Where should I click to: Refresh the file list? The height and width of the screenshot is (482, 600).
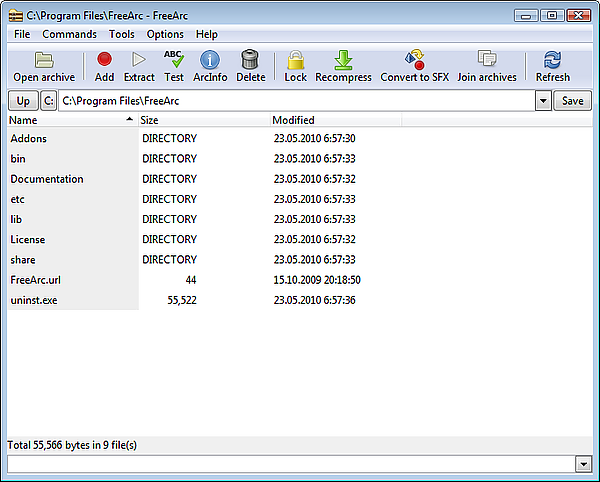point(552,60)
